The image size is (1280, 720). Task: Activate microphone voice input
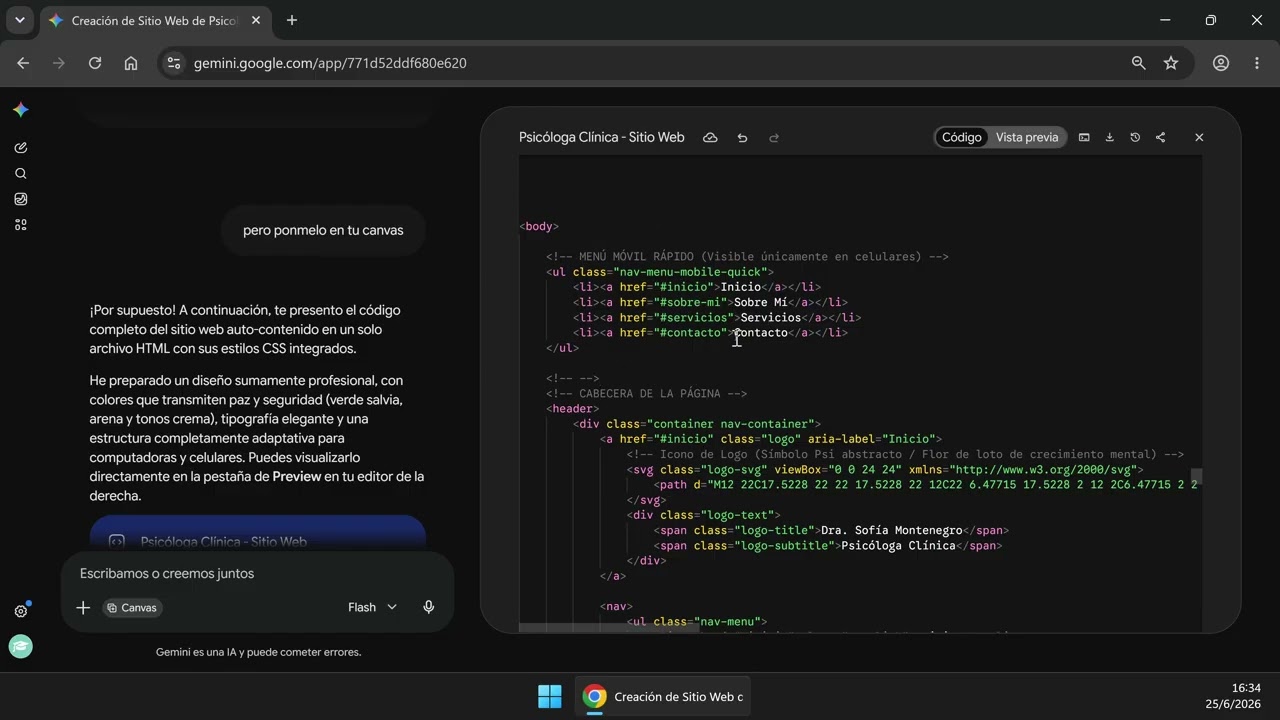pos(429,607)
